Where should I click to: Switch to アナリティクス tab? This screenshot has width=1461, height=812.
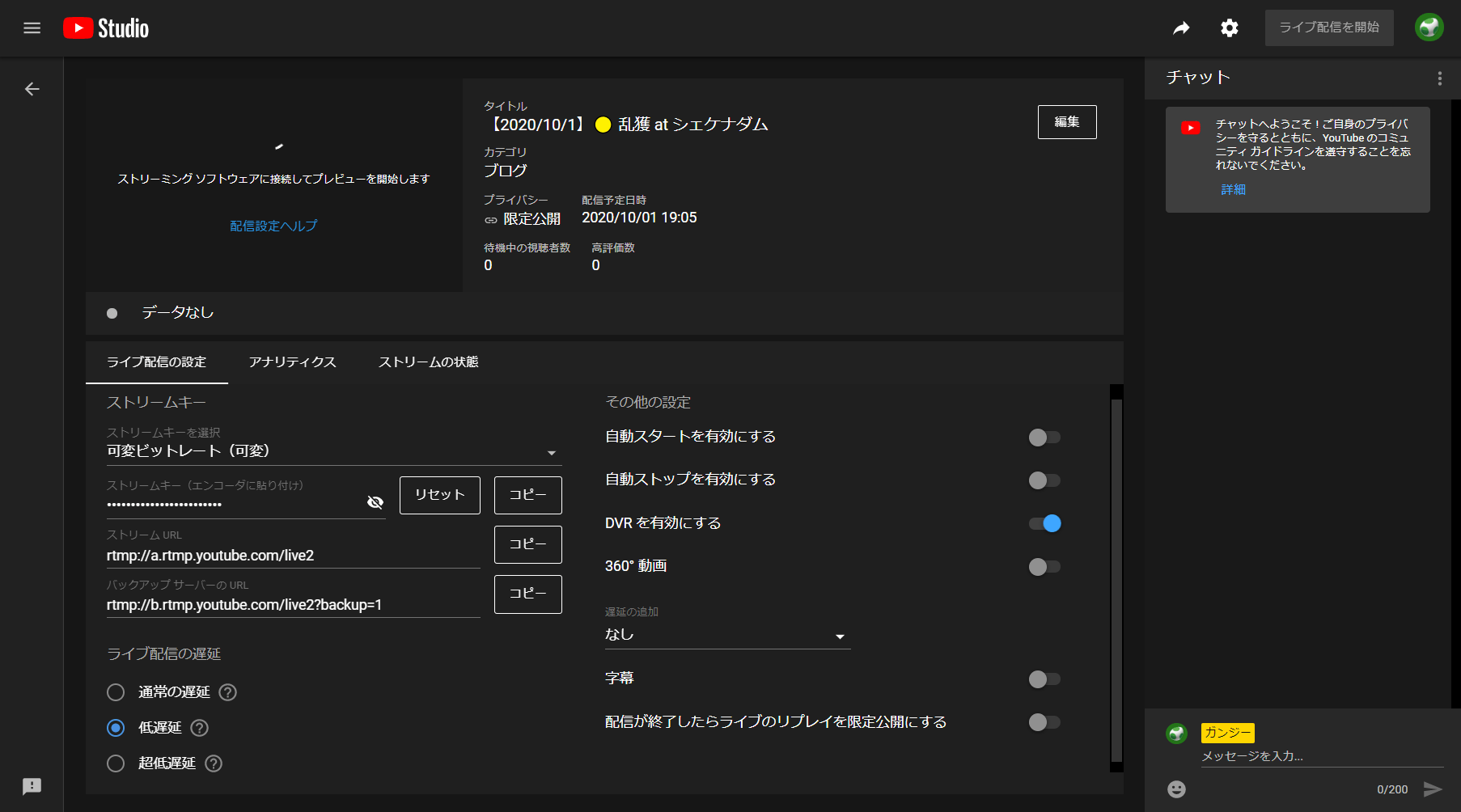point(293,362)
